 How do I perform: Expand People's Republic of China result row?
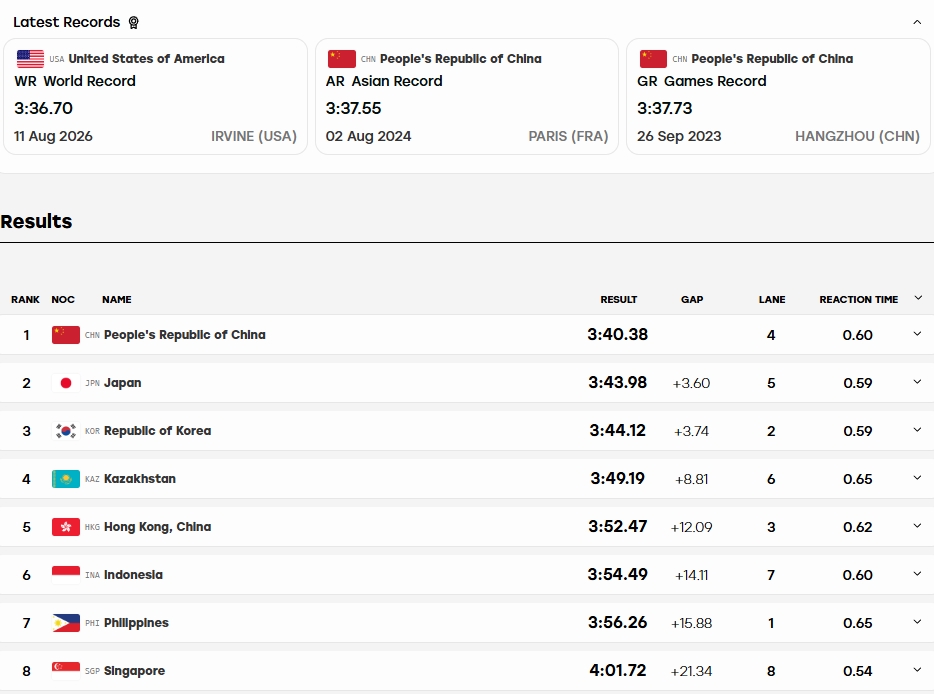917,334
